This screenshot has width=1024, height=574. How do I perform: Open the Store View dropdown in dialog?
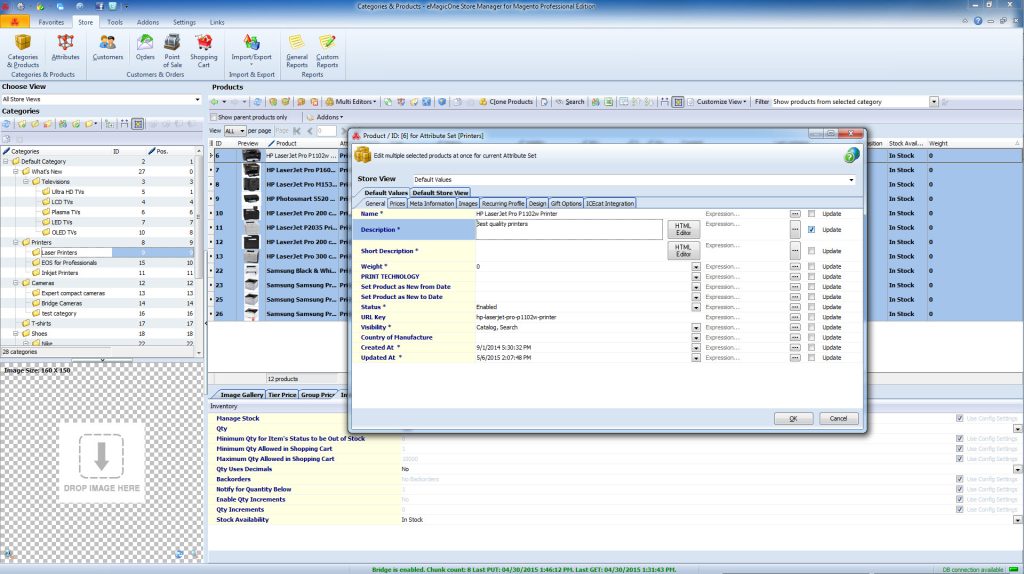(x=851, y=180)
